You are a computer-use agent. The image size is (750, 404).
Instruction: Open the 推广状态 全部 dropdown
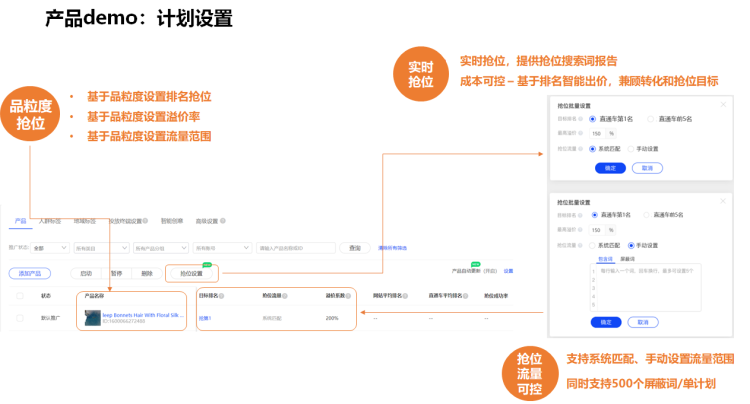(x=50, y=247)
